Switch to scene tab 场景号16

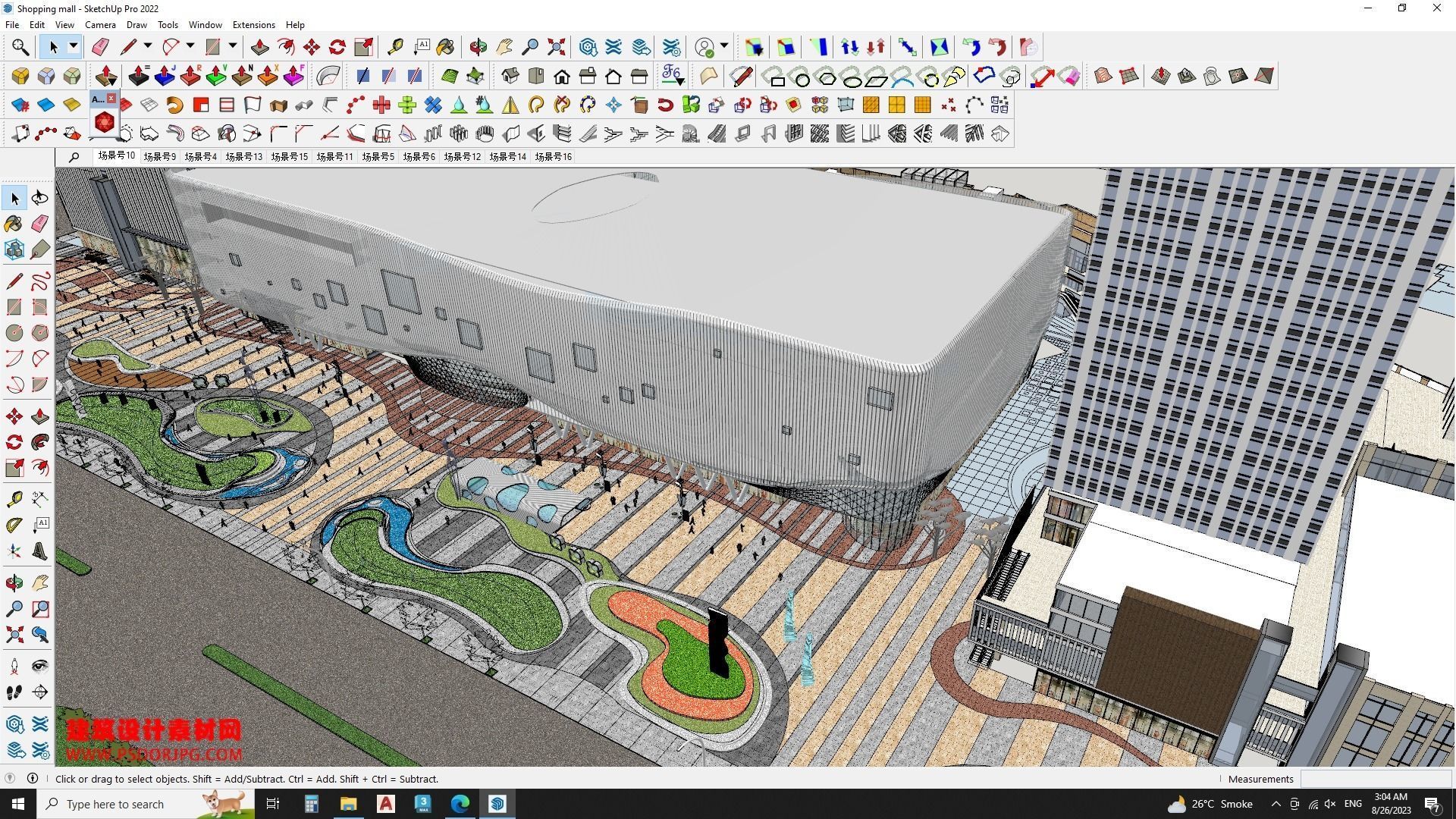553,156
